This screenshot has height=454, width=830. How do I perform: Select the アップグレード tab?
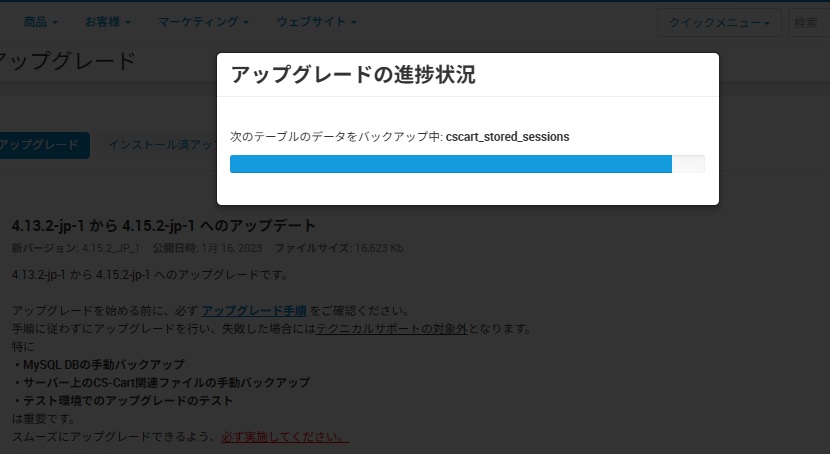(x=40, y=145)
